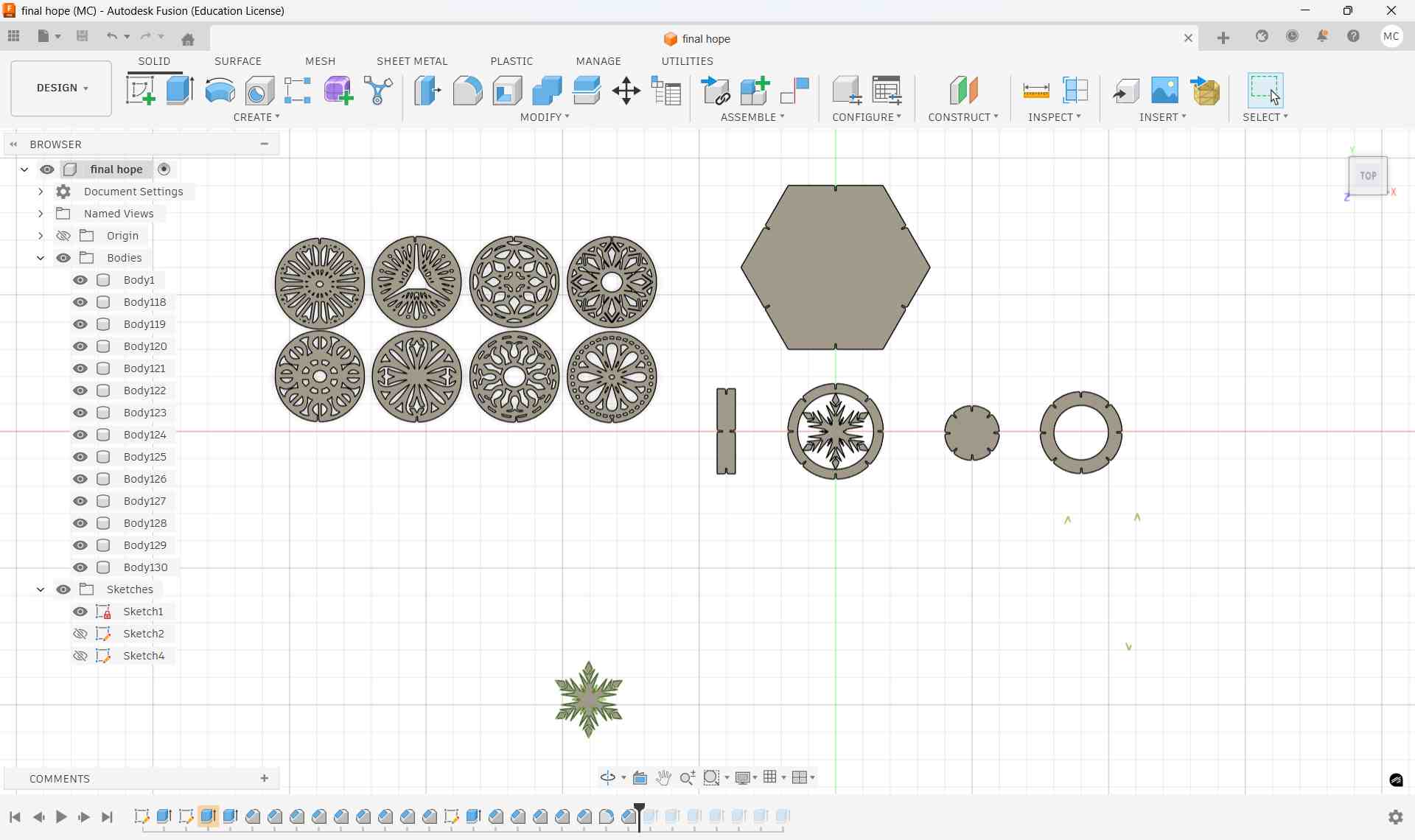
Task: Launch the Measure tool under Inspect
Action: click(1035, 90)
